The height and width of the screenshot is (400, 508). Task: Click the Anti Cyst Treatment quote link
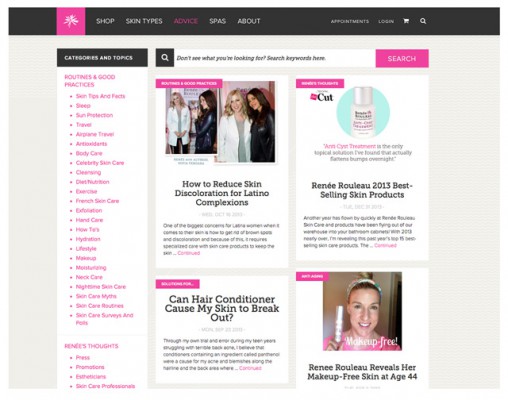350,146
